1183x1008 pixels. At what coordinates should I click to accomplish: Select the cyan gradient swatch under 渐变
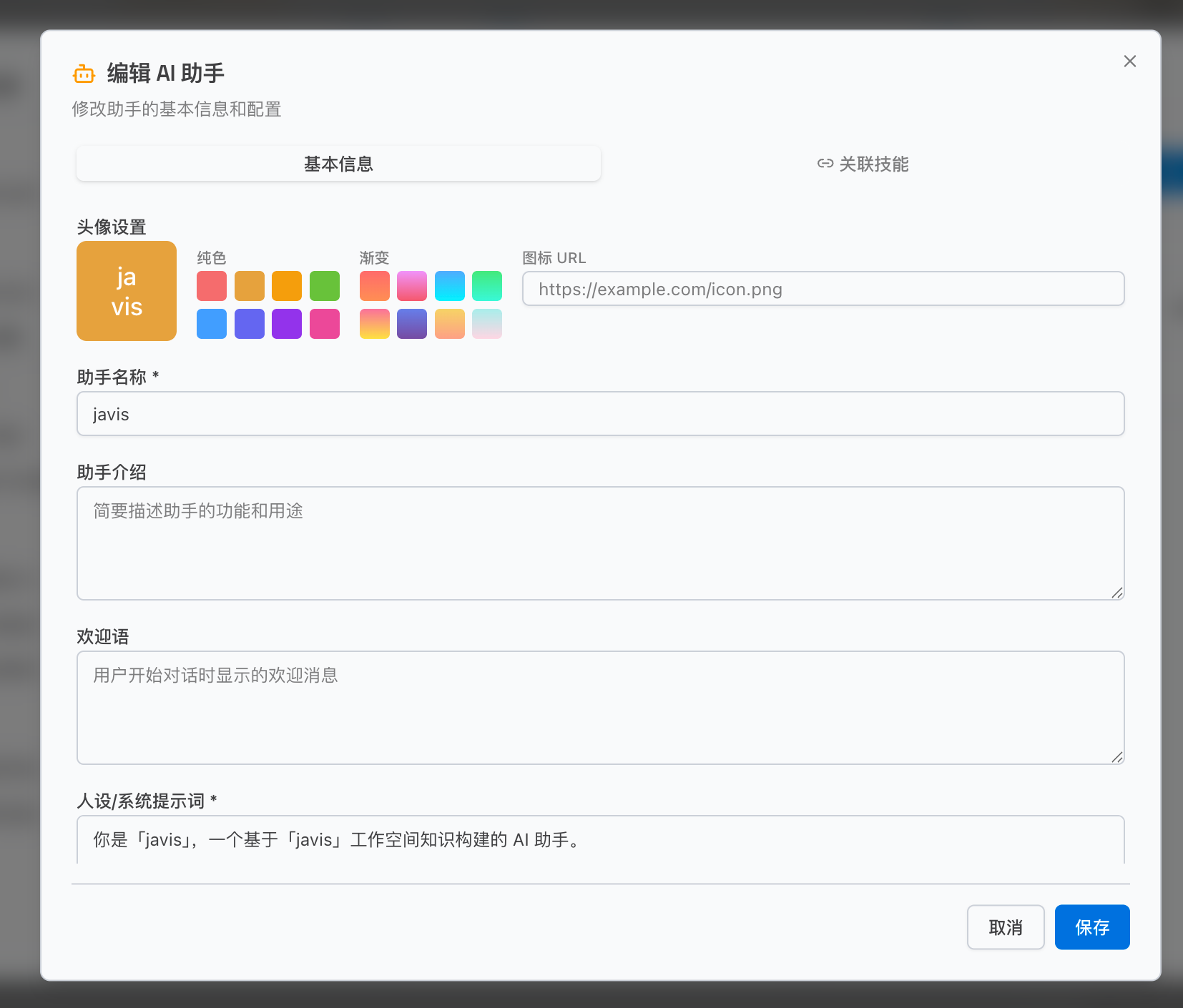(x=449, y=286)
